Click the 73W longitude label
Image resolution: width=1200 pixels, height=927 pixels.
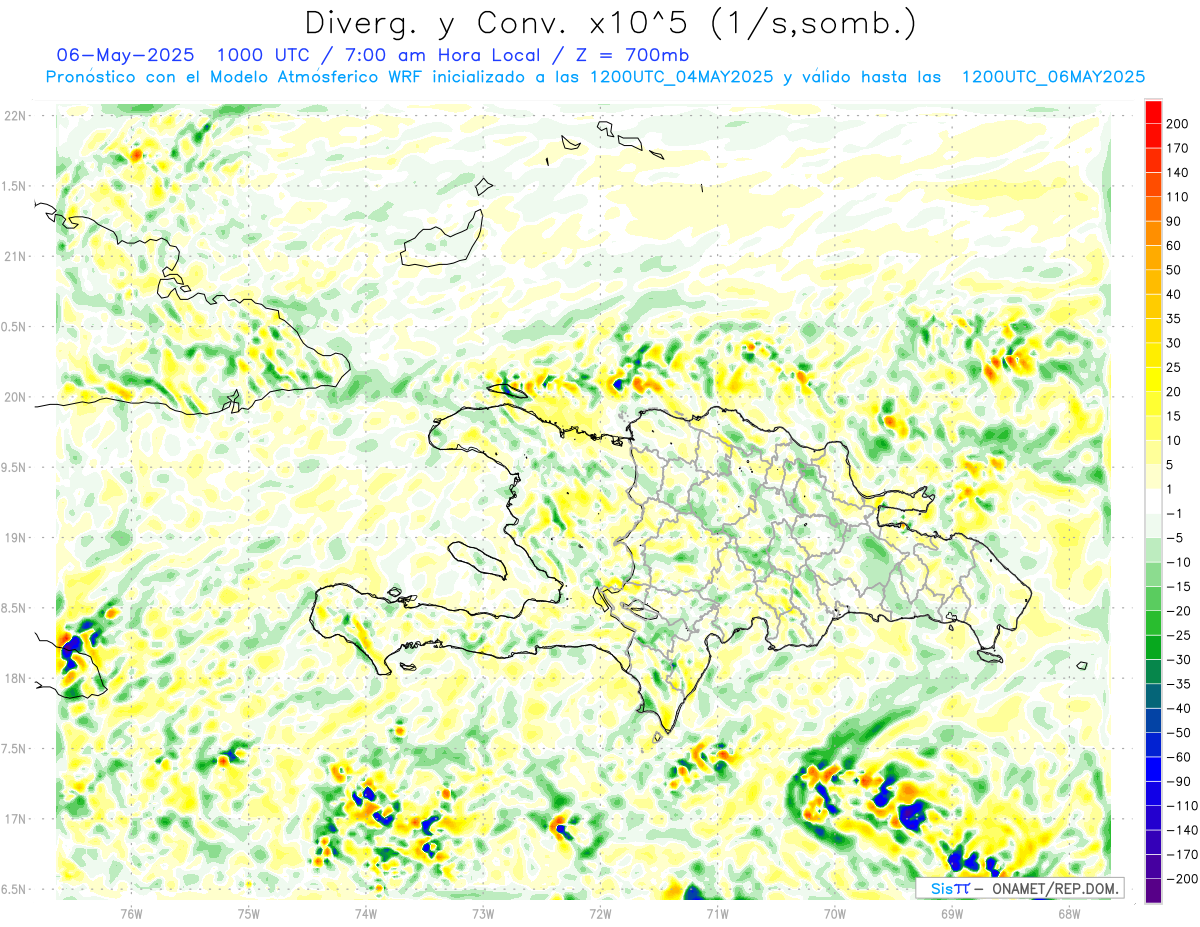tap(483, 913)
